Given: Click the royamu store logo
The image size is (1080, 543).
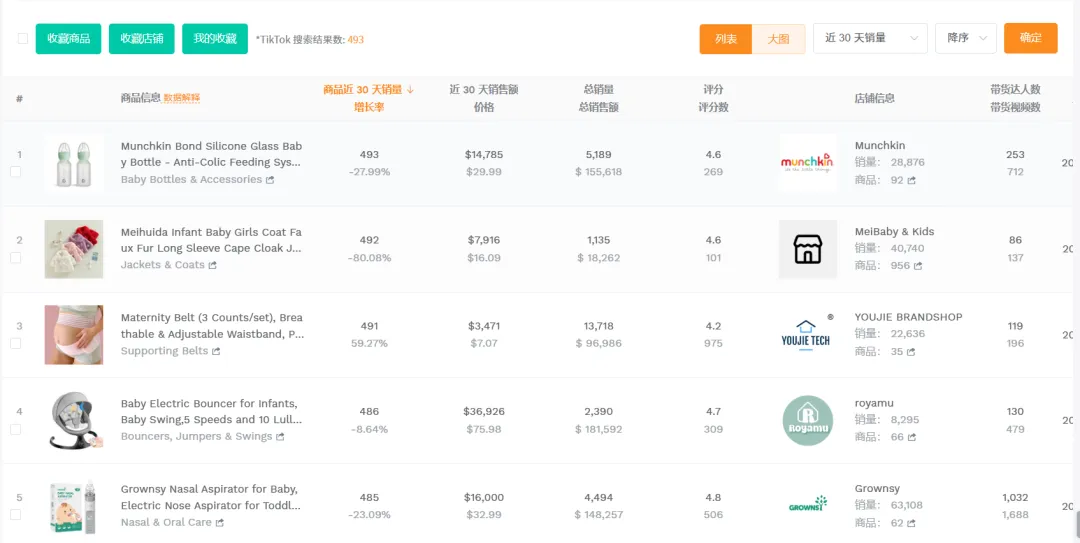Looking at the screenshot, I should tap(807, 421).
